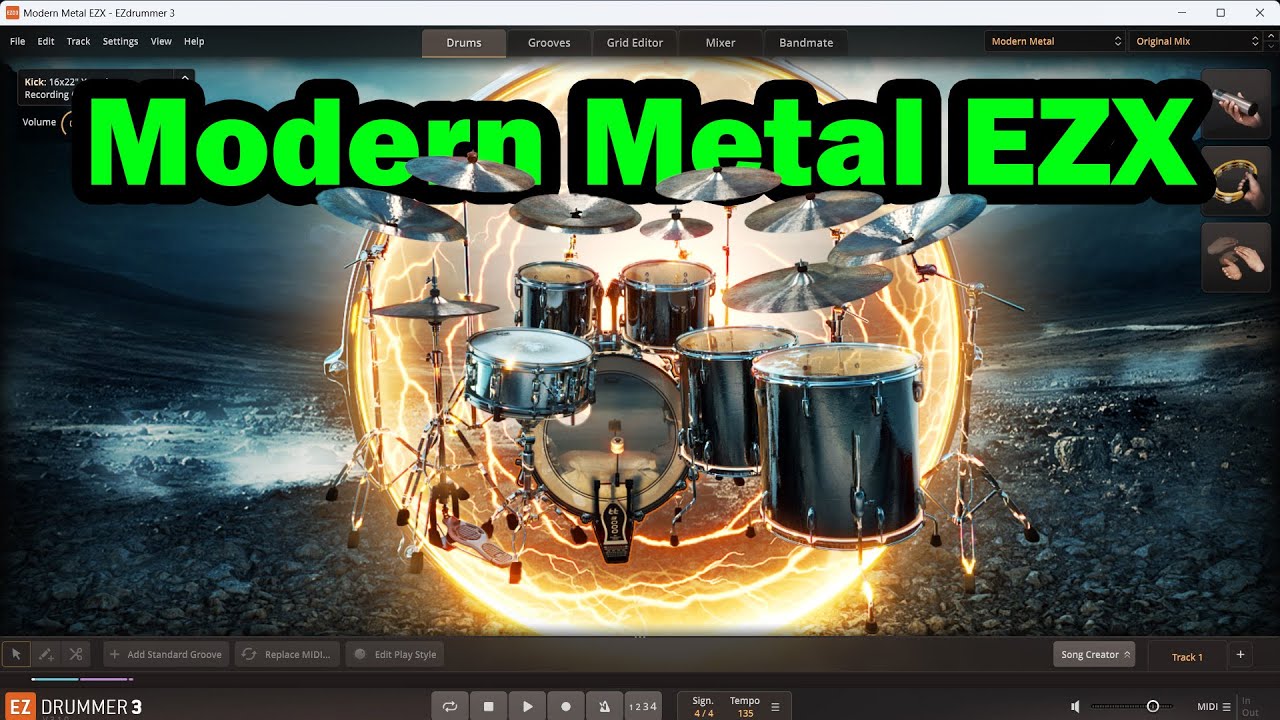Open the tempo and signature menu
Screen dimensions: 1280x720
tap(775, 706)
